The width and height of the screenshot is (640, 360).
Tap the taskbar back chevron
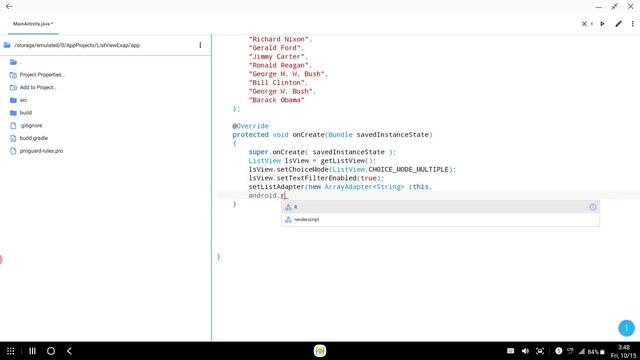(x=69, y=351)
